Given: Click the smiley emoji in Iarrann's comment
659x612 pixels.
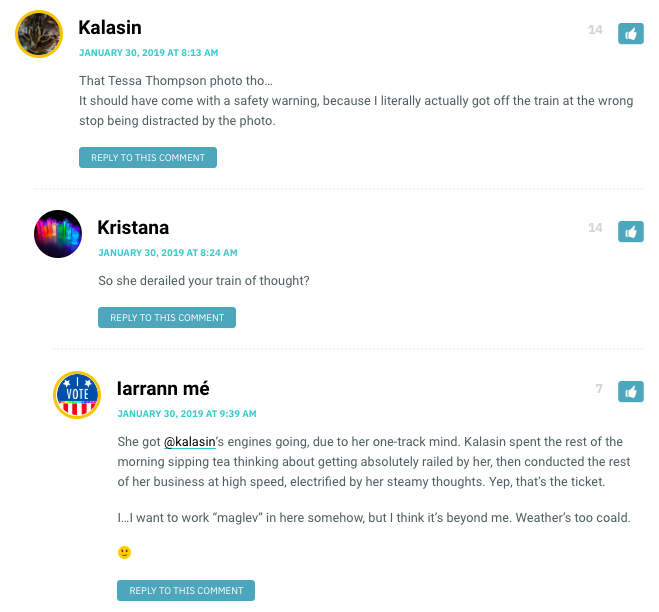Looking at the screenshot, I should (124, 552).
